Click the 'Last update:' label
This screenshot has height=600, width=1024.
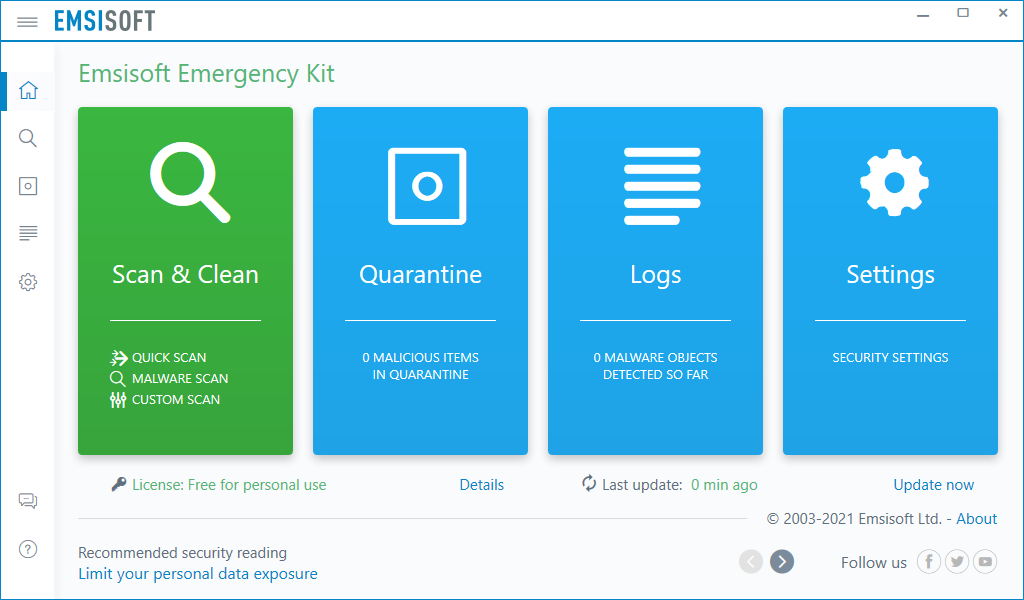642,485
